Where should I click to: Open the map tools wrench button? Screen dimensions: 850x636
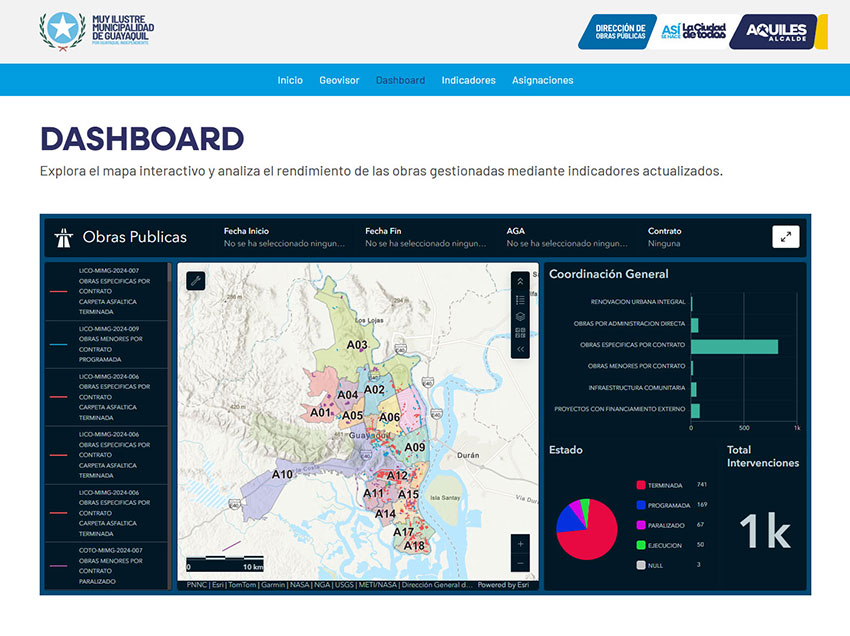(196, 281)
